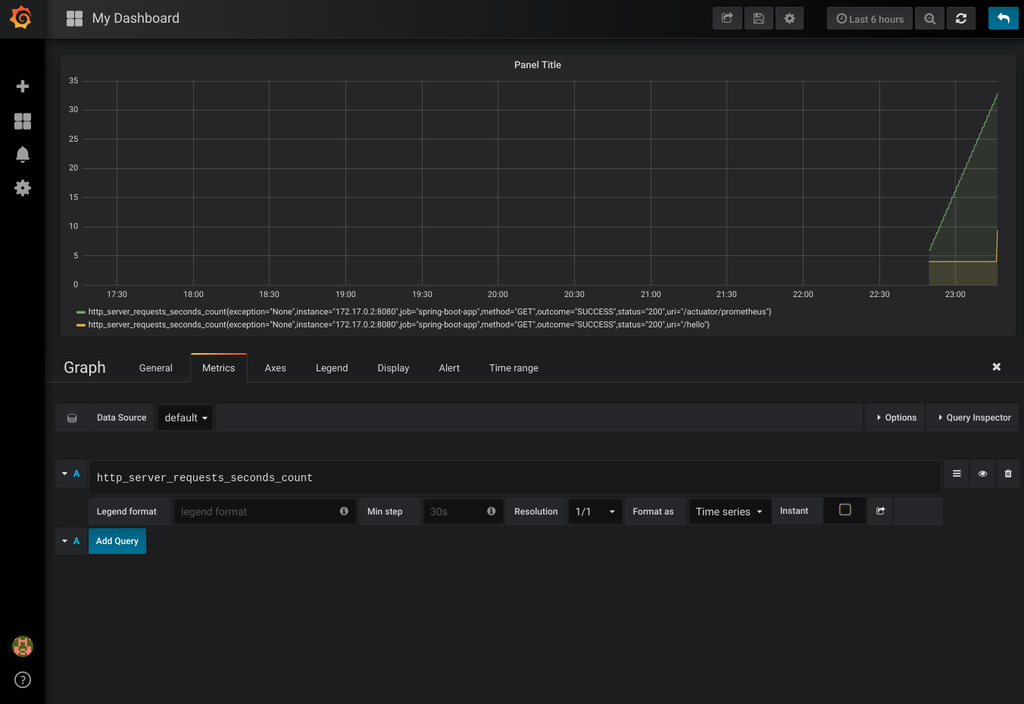Click green color swatch of /actuator/prometheus series

81,312
